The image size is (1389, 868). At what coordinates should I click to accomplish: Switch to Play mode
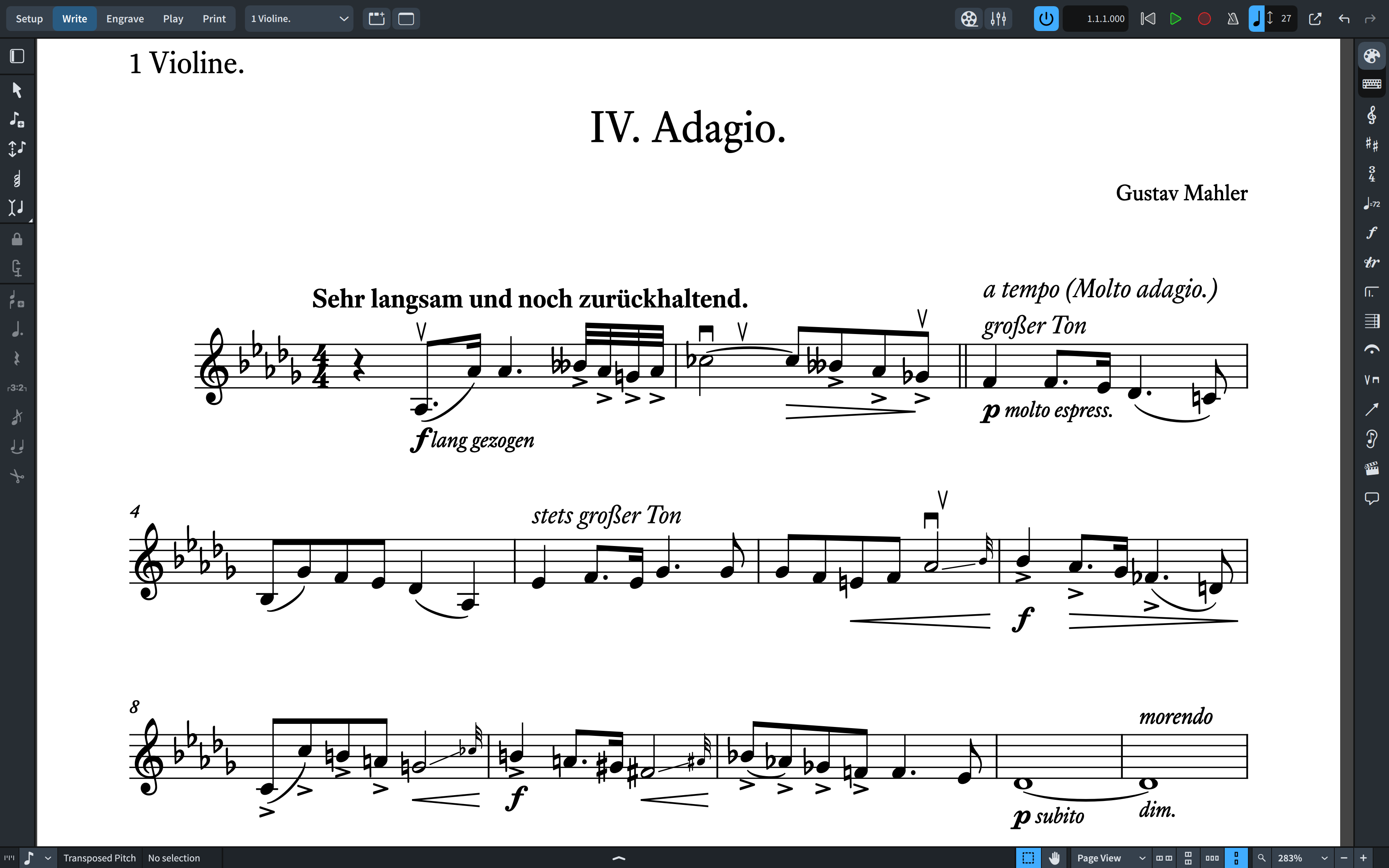pos(173,19)
